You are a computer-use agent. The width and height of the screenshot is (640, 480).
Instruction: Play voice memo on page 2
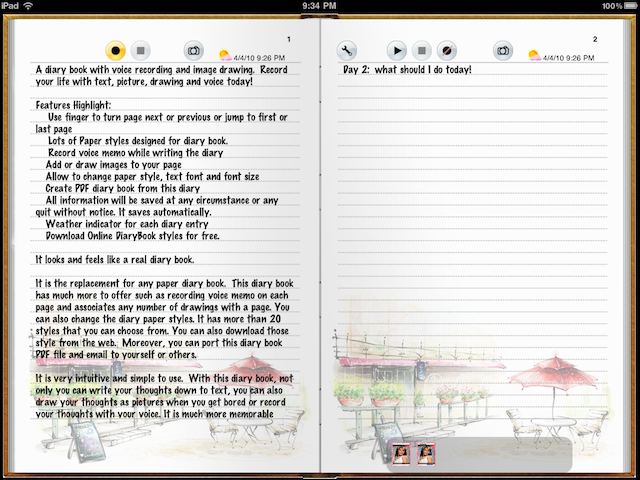pos(397,50)
